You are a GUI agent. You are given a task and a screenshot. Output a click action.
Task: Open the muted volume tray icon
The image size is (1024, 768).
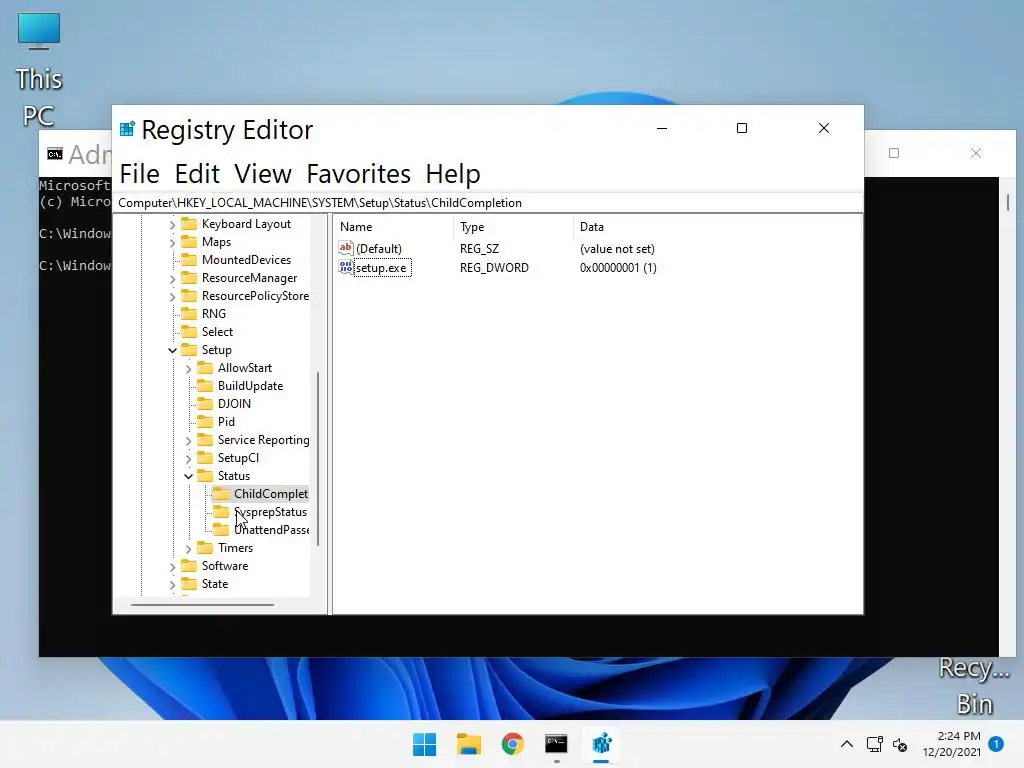coord(901,744)
